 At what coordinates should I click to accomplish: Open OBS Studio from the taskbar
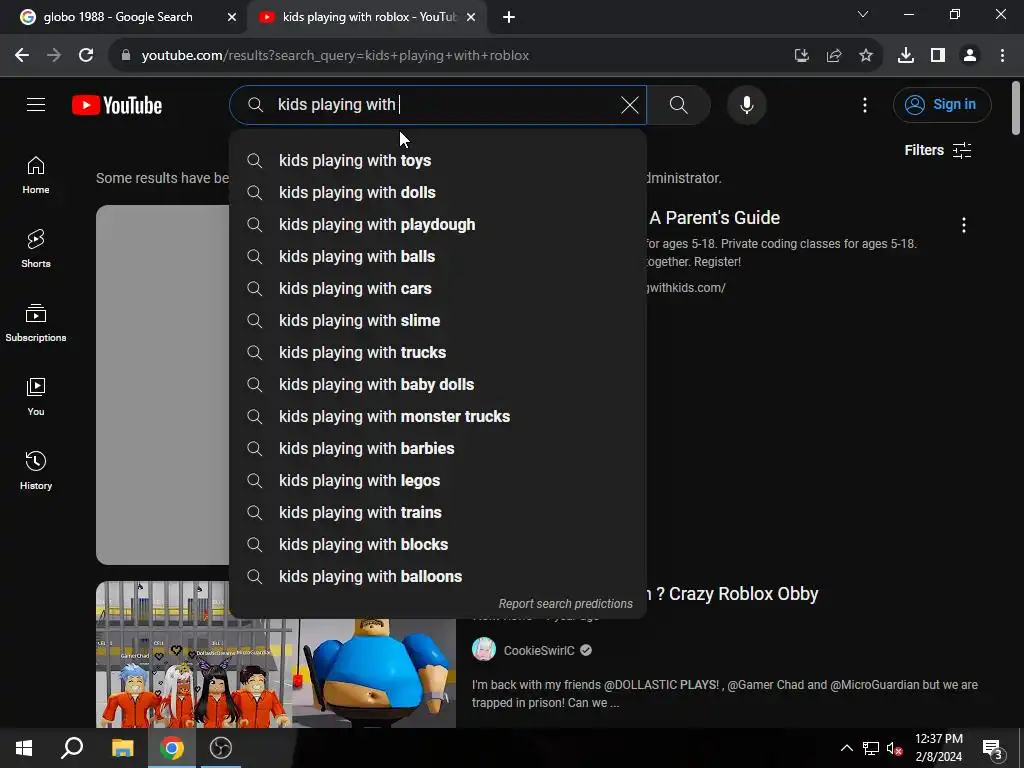tap(221, 748)
